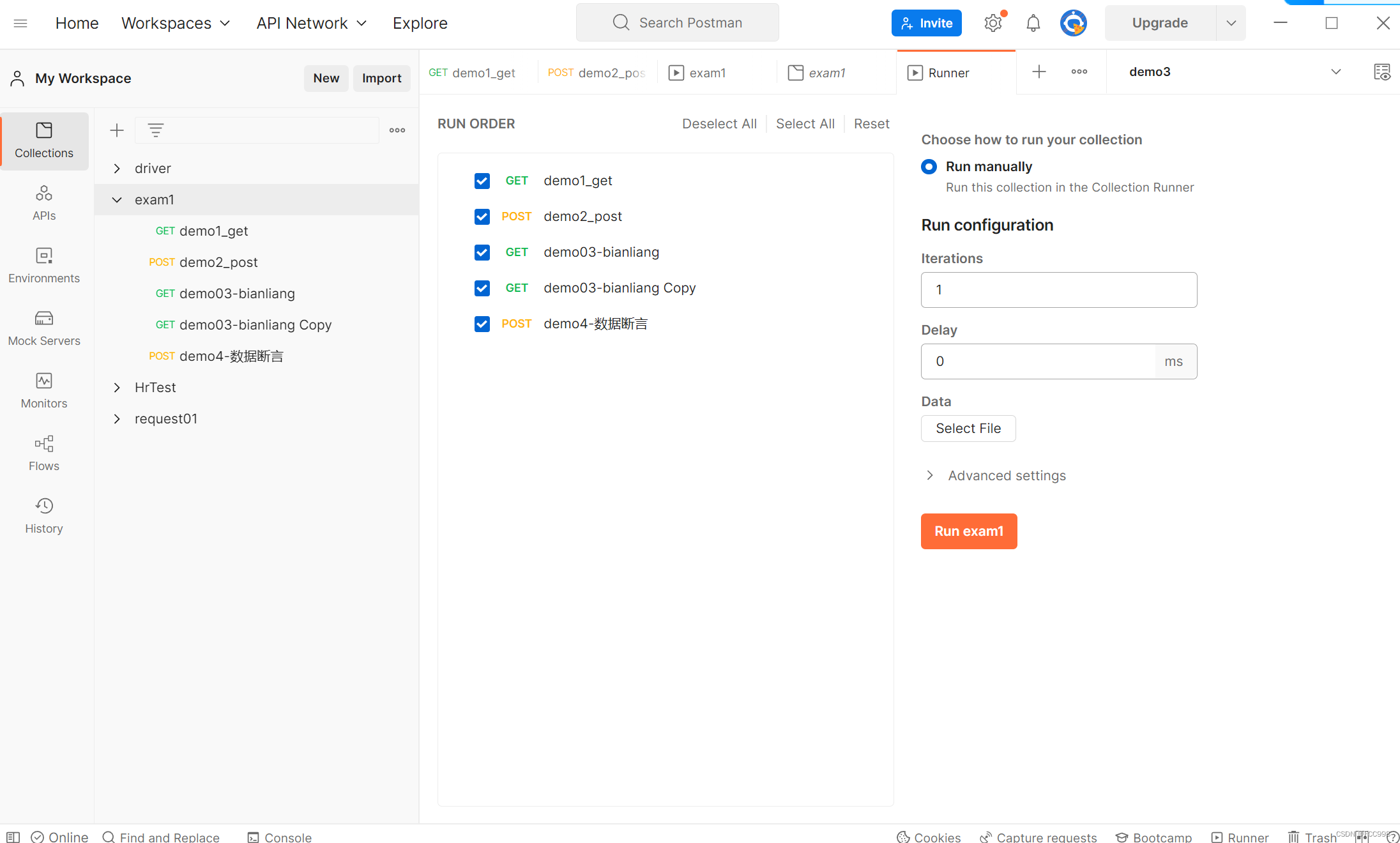Select the Runner tab
Image resolution: width=1400 pixels, height=843 pixels.
(956, 73)
